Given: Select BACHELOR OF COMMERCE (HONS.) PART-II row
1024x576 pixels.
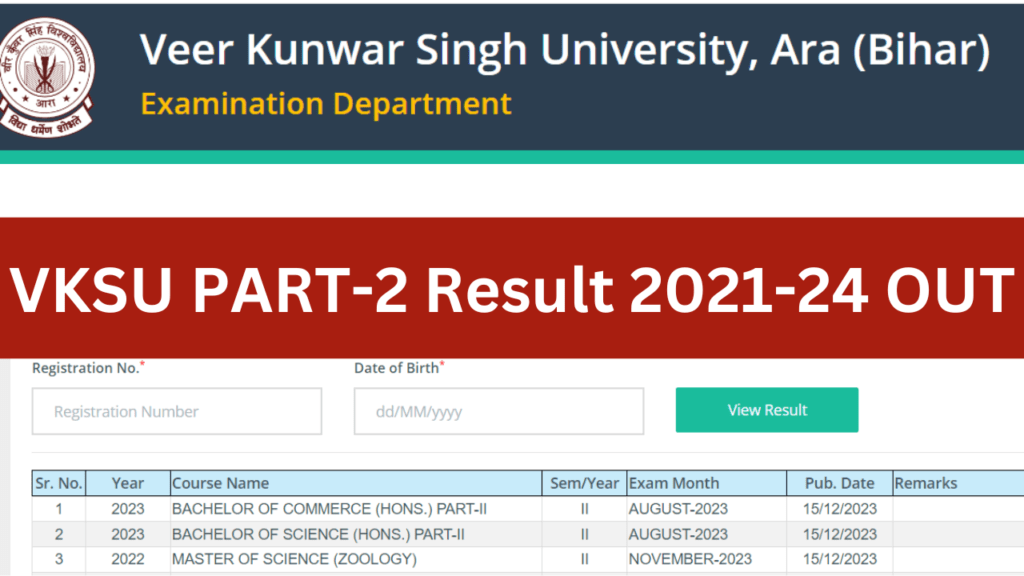Looking at the screenshot, I should click(x=528, y=509).
